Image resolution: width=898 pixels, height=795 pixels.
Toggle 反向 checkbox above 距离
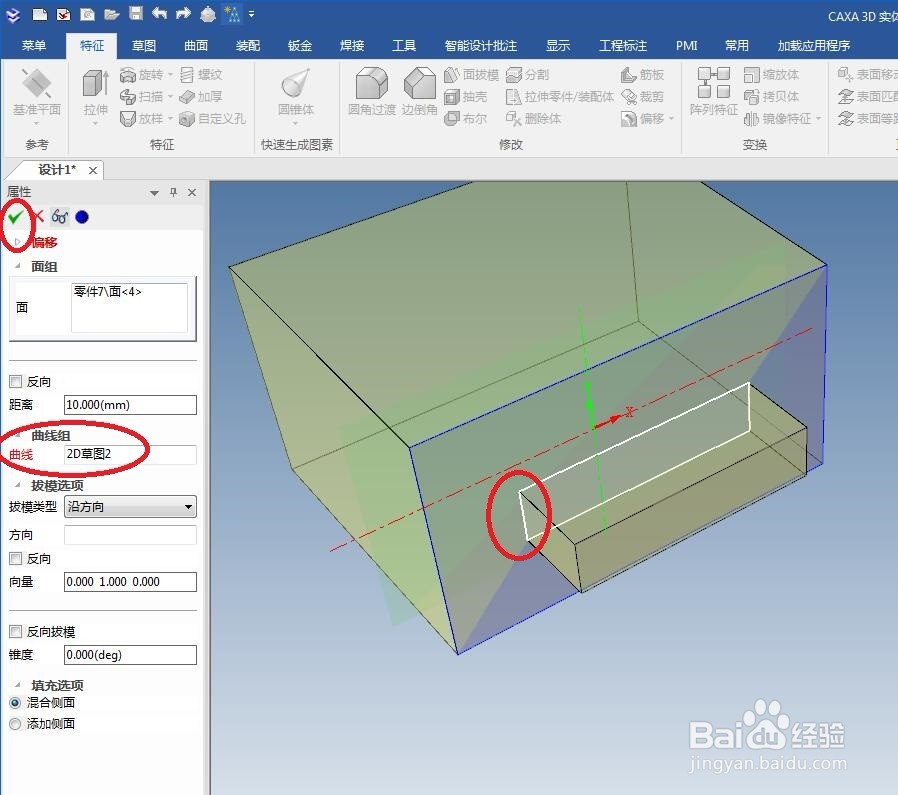pos(15,381)
